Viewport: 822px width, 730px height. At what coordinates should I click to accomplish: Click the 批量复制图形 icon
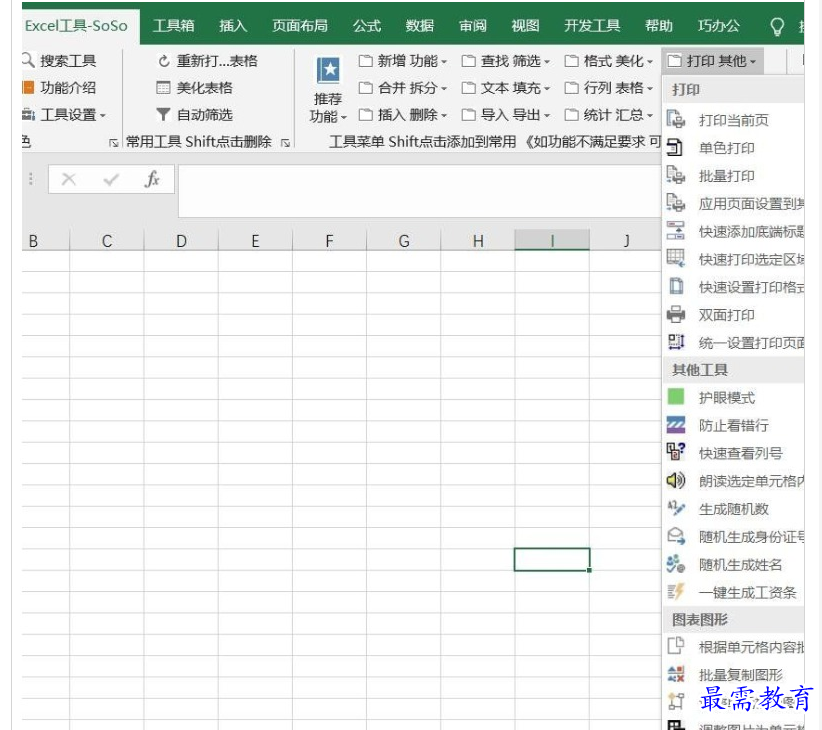click(676, 674)
